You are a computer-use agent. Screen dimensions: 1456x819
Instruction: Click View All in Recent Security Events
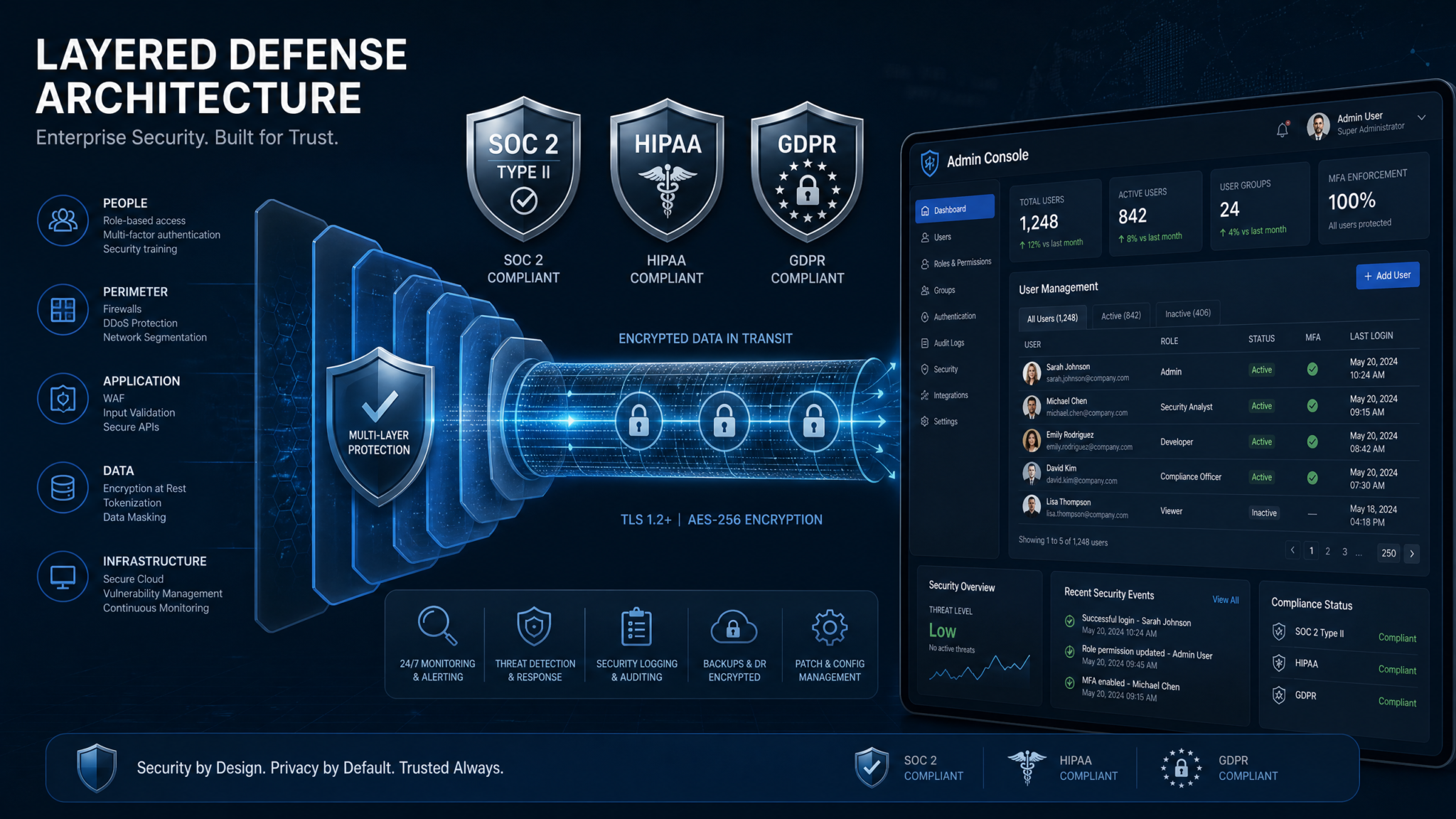(x=1226, y=599)
